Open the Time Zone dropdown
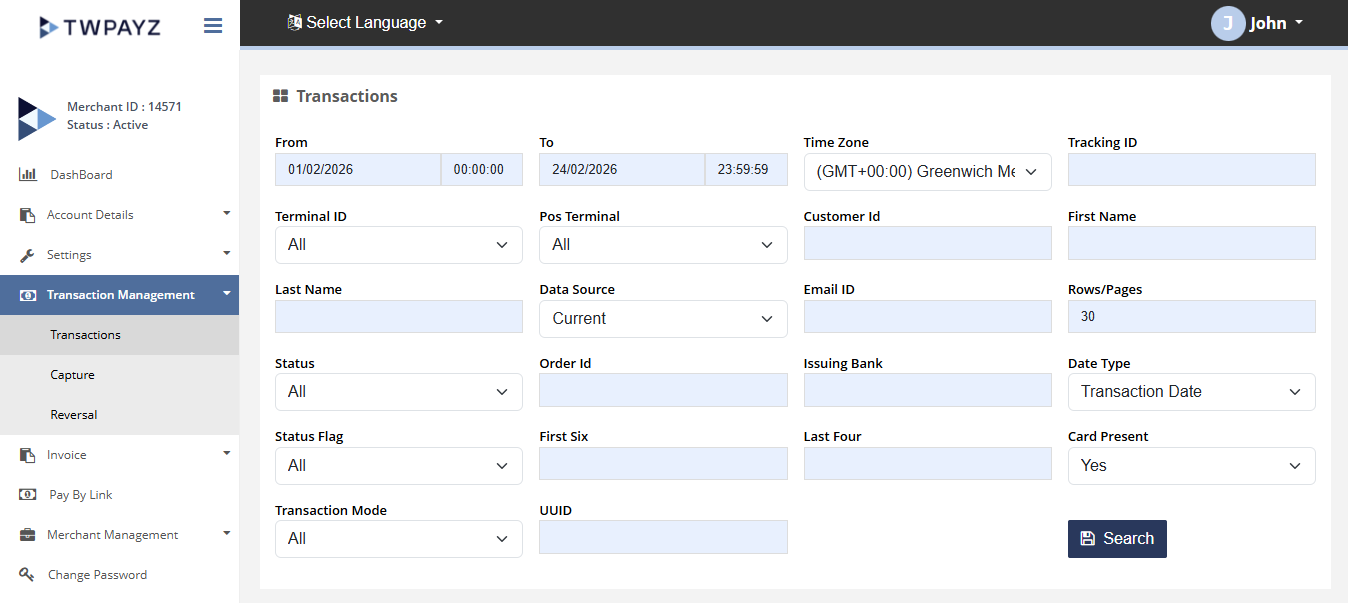Viewport: 1348px width, 603px height. (927, 172)
